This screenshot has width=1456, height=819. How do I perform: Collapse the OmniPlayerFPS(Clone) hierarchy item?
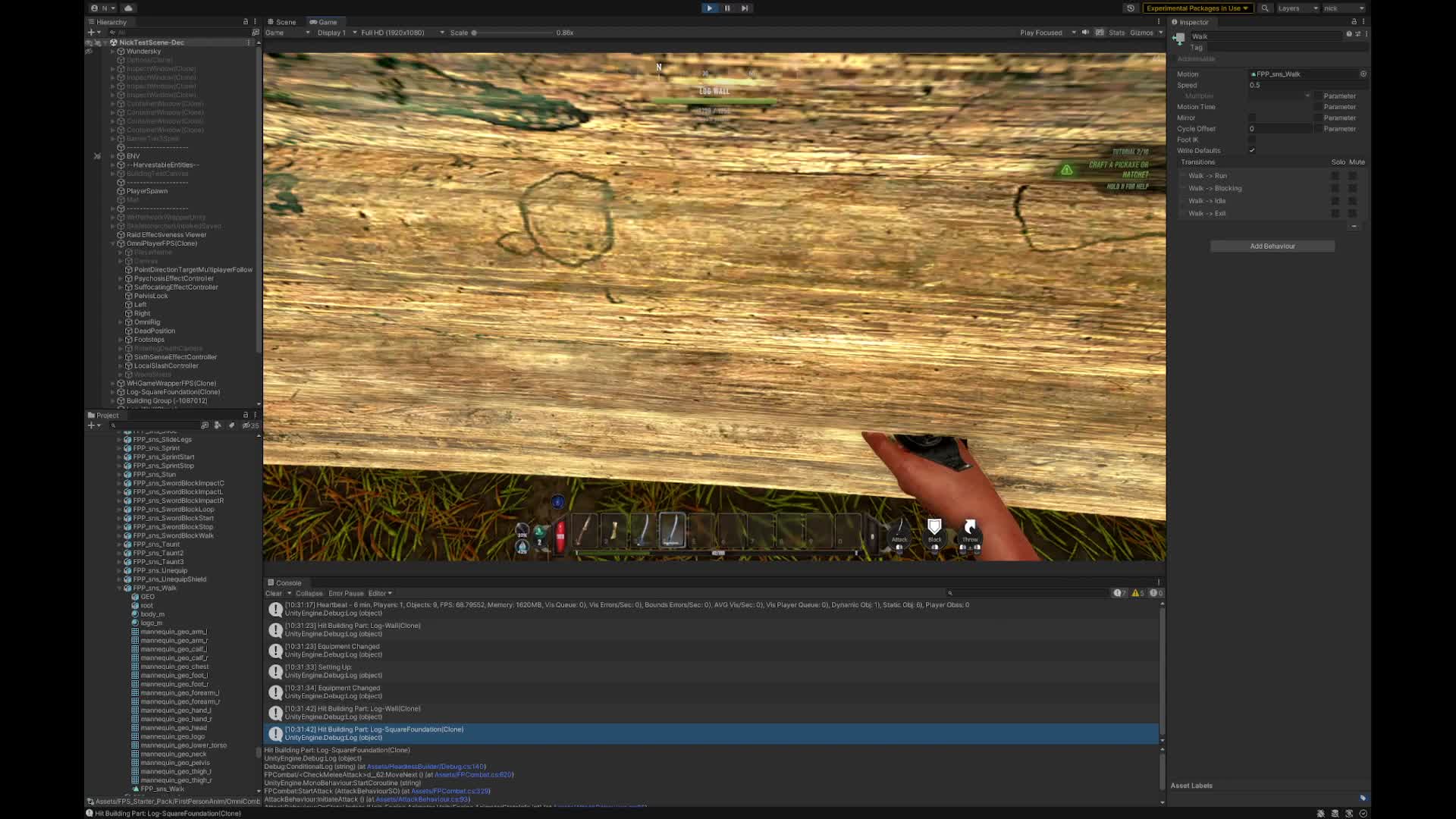(x=113, y=243)
